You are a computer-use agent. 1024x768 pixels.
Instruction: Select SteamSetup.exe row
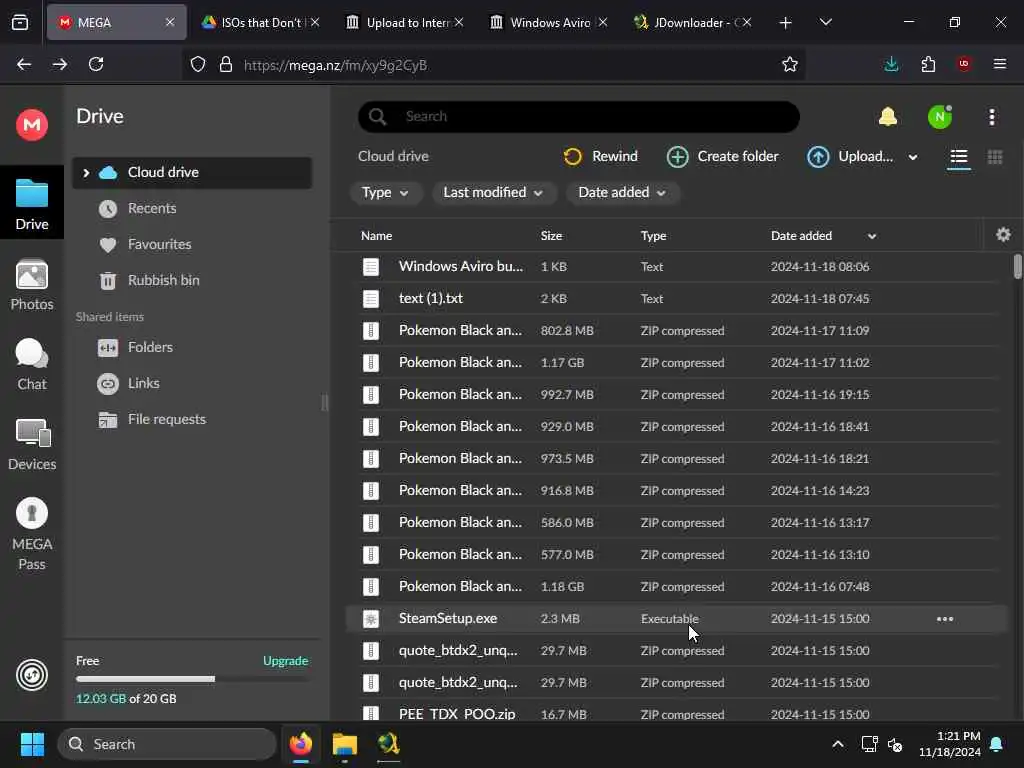tap(676, 618)
